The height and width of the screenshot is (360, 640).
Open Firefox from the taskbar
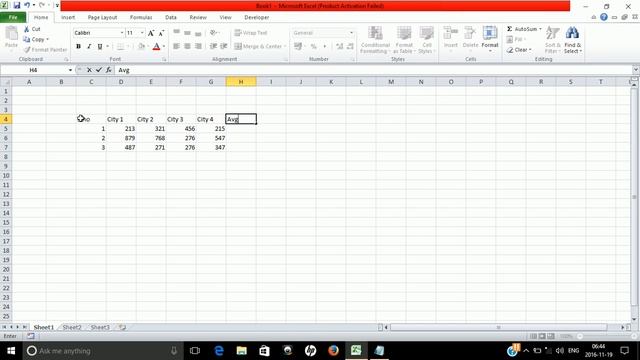tap(333, 351)
